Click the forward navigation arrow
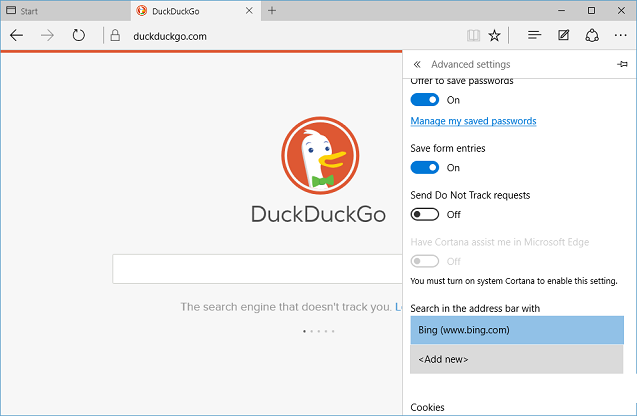 coord(47,36)
